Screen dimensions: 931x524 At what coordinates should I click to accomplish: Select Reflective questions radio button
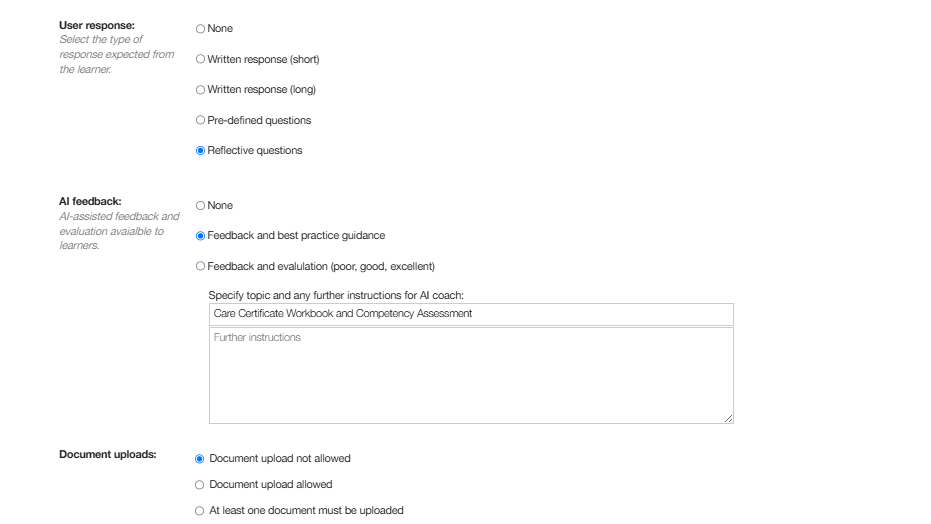click(201, 151)
